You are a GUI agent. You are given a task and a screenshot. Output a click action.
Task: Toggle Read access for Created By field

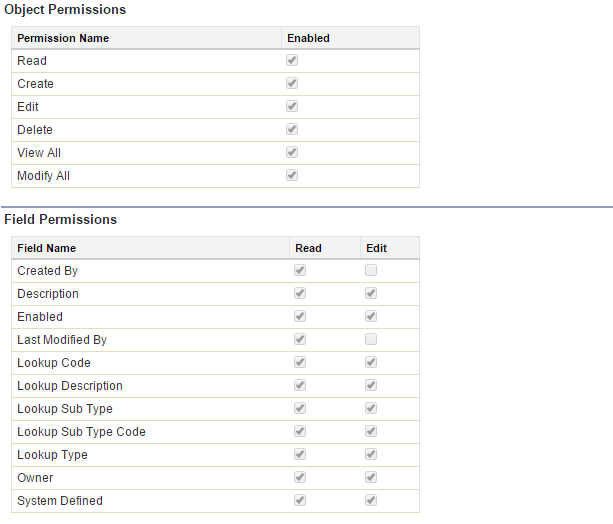300,270
